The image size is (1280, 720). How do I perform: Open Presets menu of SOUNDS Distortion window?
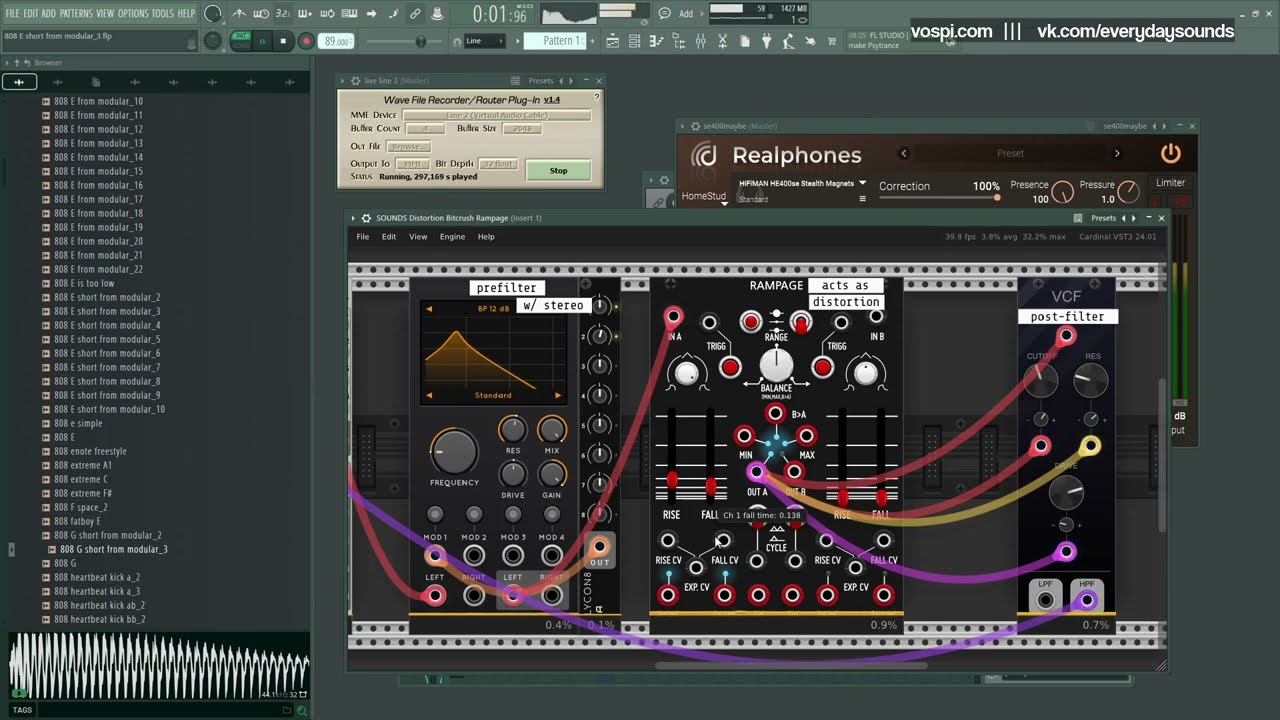1103,218
